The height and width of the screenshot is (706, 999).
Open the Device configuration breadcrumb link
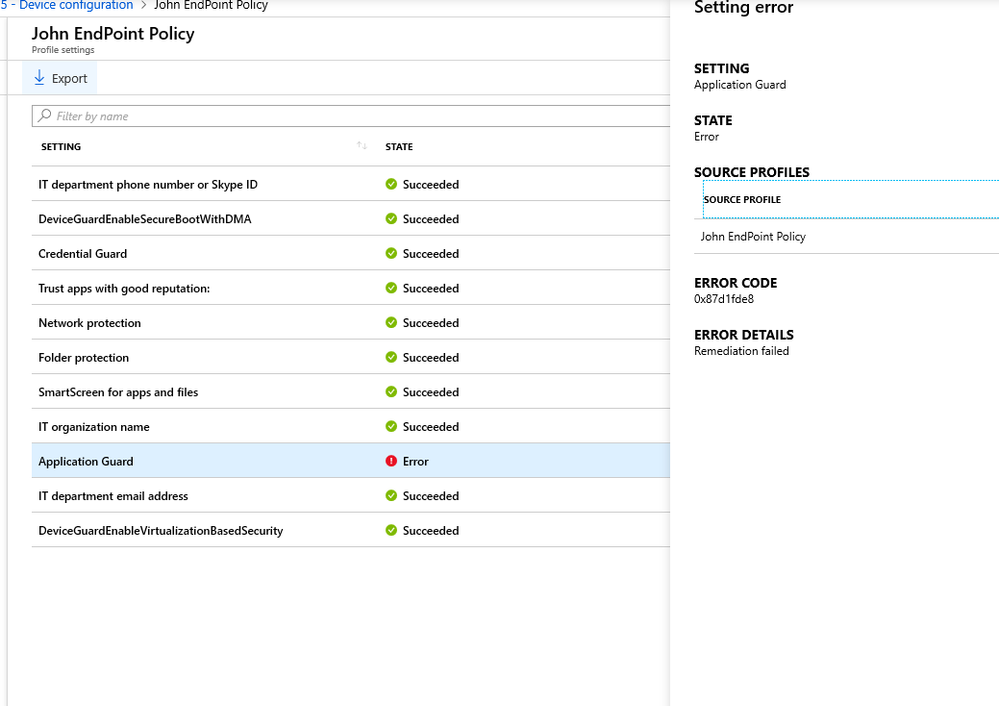(75, 6)
